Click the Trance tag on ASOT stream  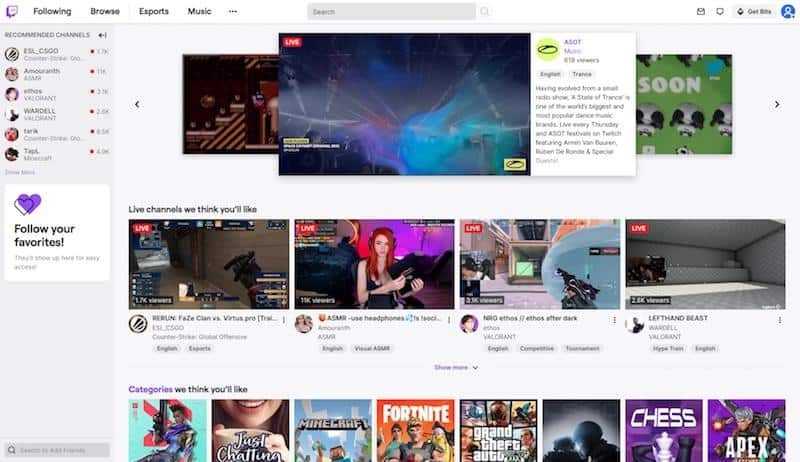click(582, 74)
